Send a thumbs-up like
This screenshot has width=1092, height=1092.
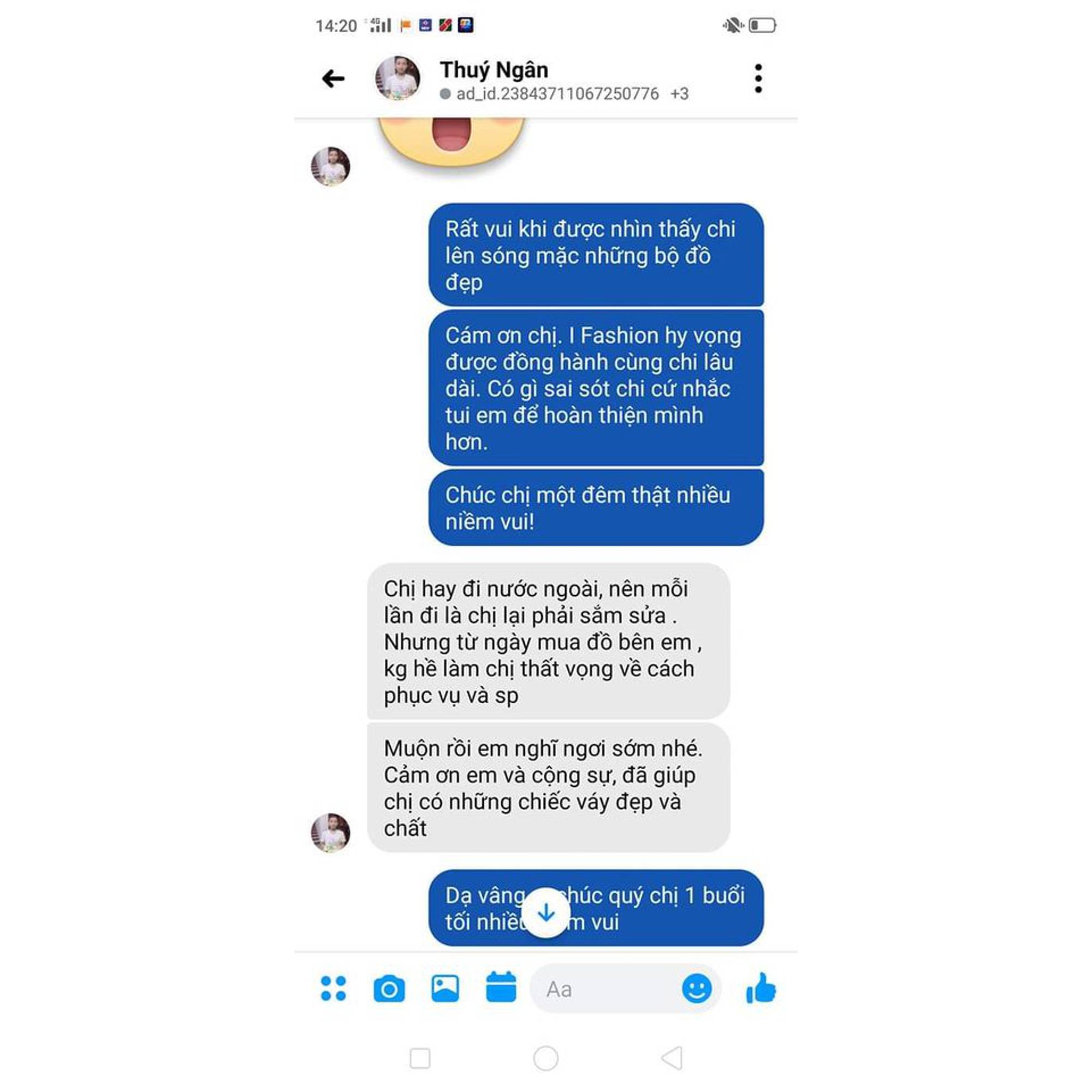pyautogui.click(x=761, y=988)
